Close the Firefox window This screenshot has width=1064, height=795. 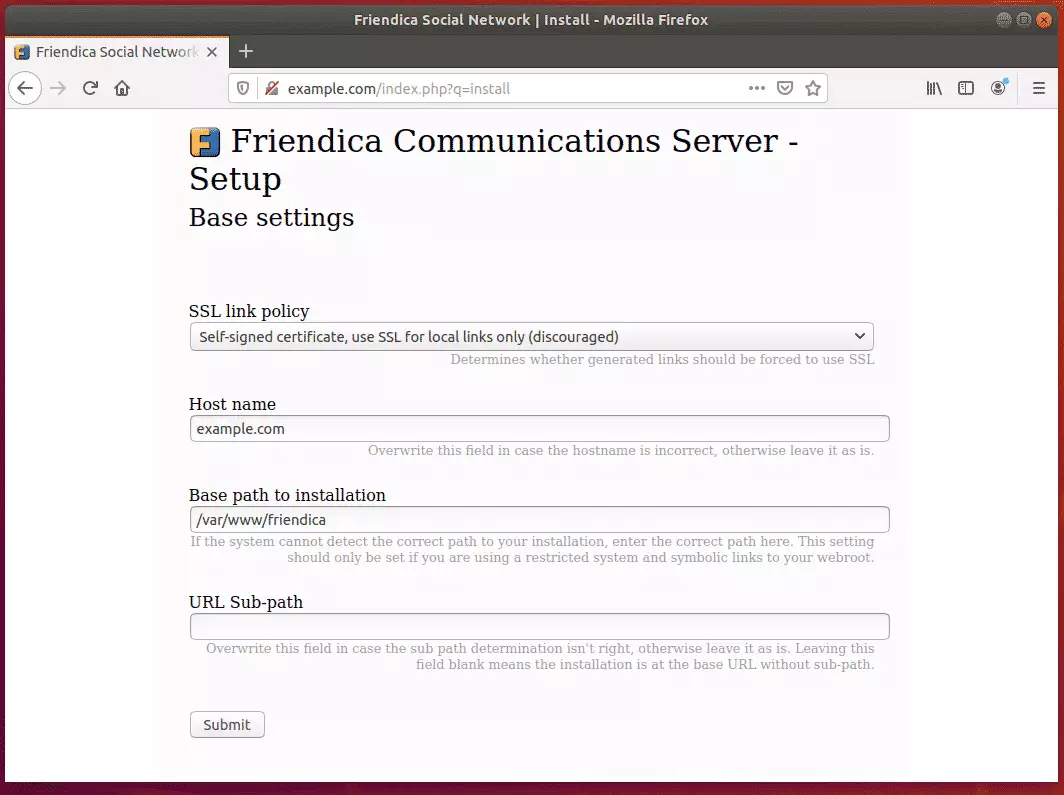[1044, 20]
